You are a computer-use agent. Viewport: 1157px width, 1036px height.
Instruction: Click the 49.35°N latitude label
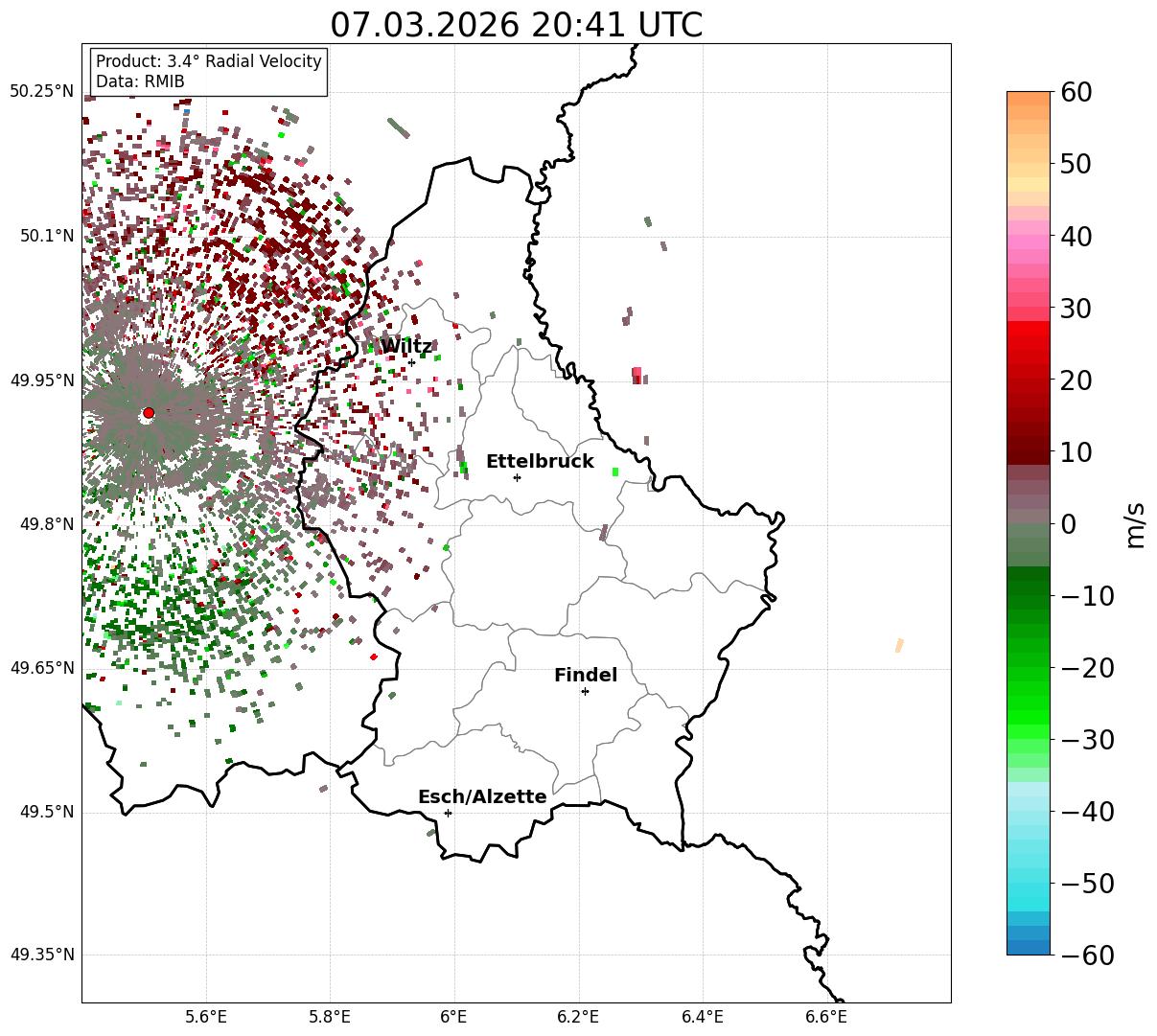(x=42, y=955)
